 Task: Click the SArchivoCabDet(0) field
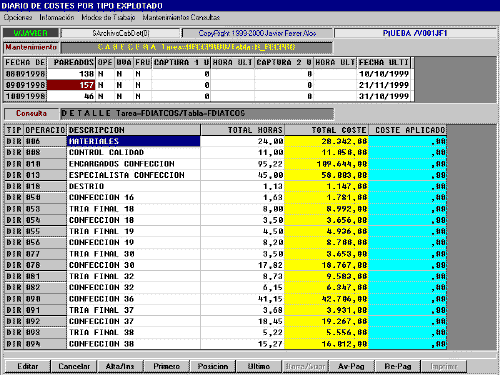click(x=121, y=33)
